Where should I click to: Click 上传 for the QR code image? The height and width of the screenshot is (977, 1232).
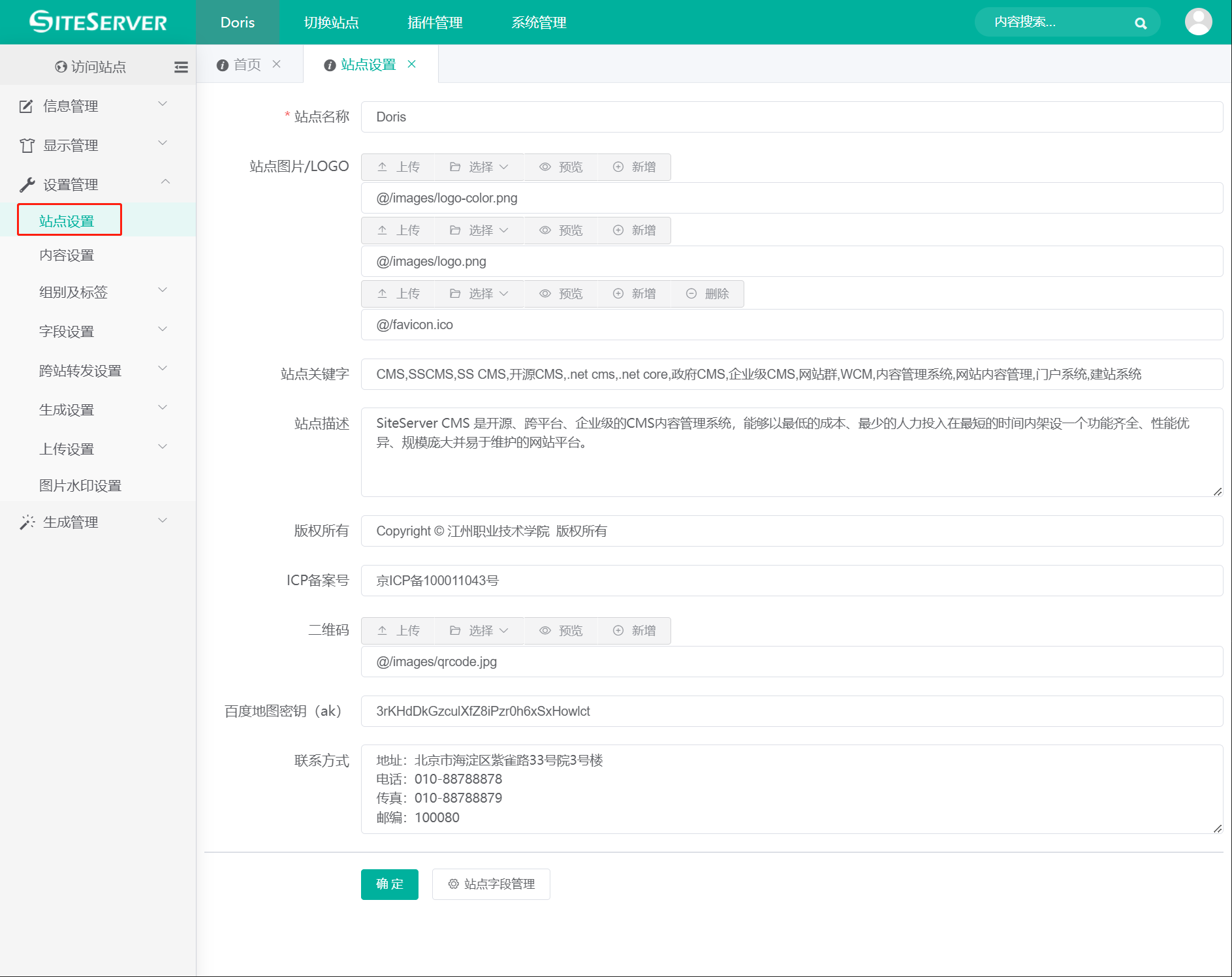pyautogui.click(x=398, y=631)
